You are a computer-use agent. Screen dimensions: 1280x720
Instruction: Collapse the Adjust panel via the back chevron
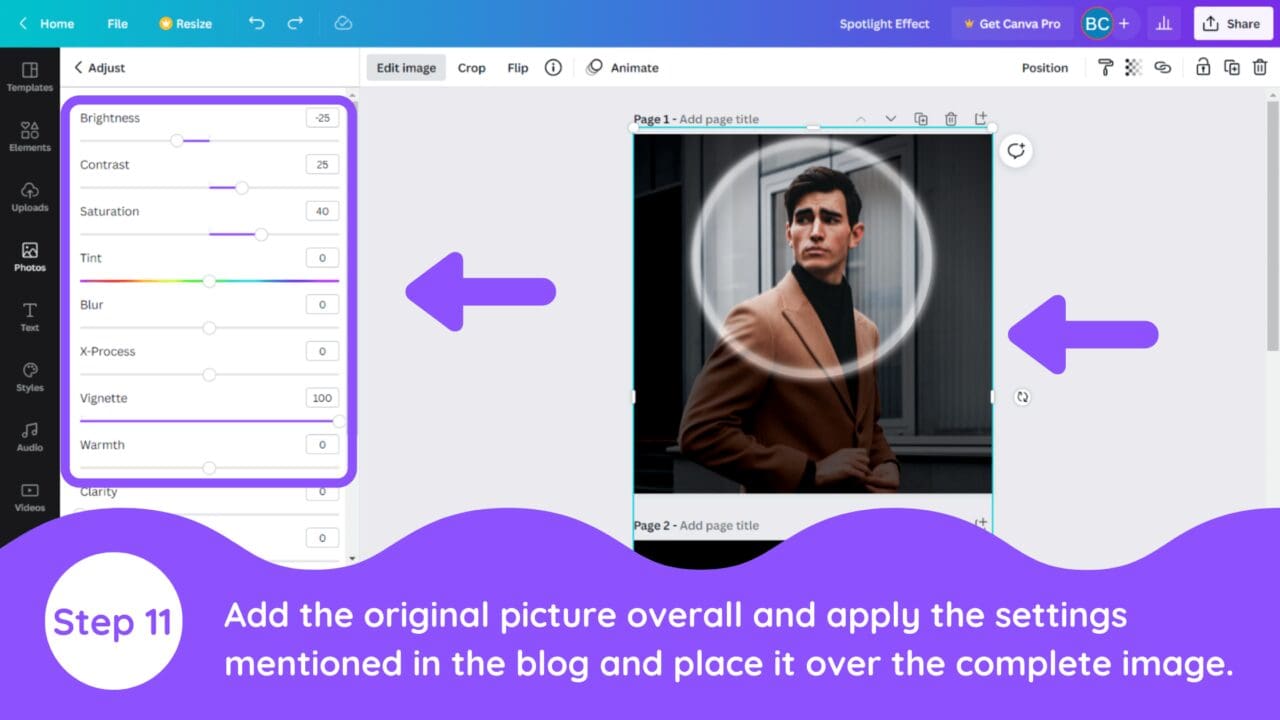tap(79, 67)
